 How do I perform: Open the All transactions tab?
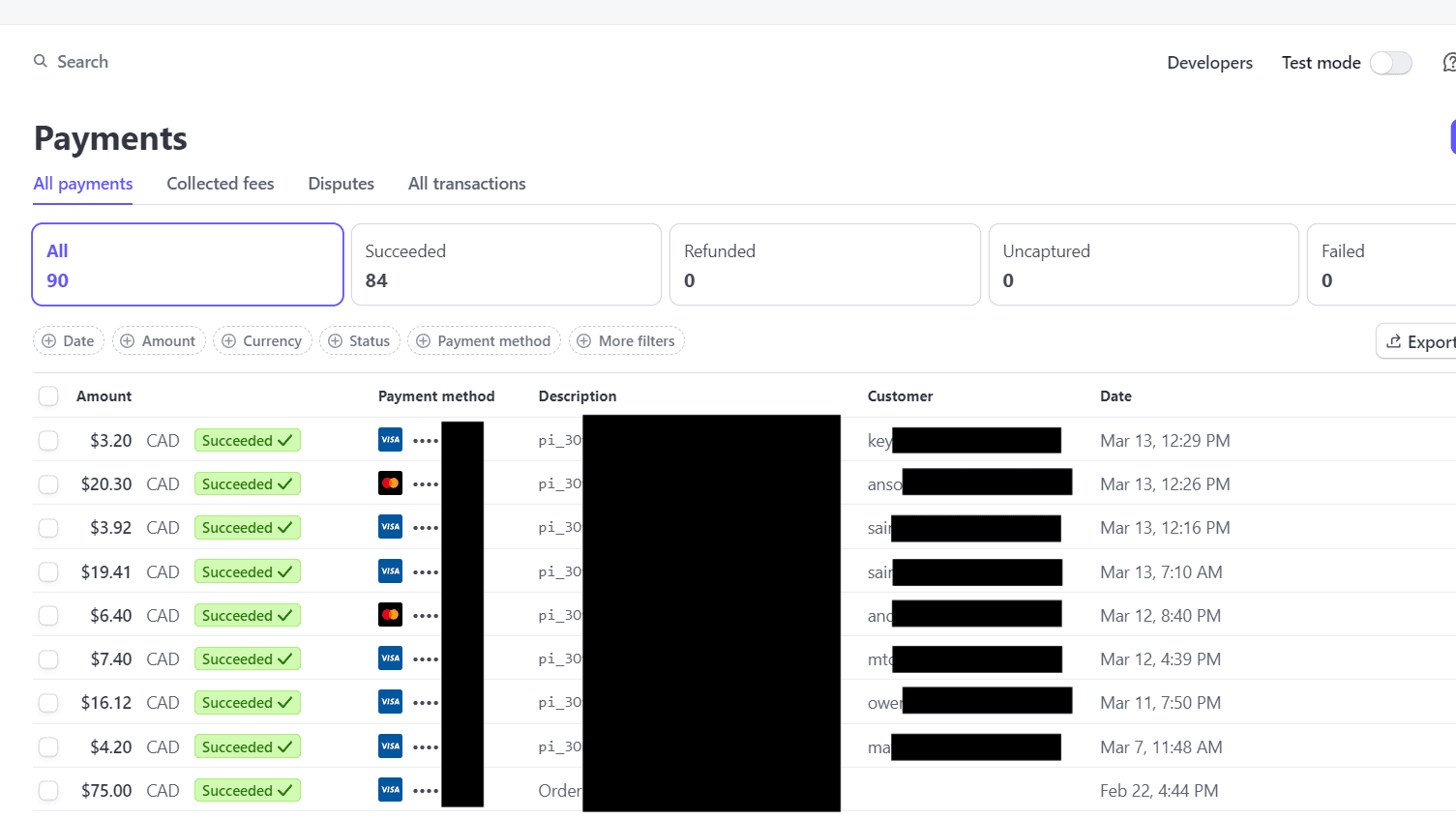point(467,184)
